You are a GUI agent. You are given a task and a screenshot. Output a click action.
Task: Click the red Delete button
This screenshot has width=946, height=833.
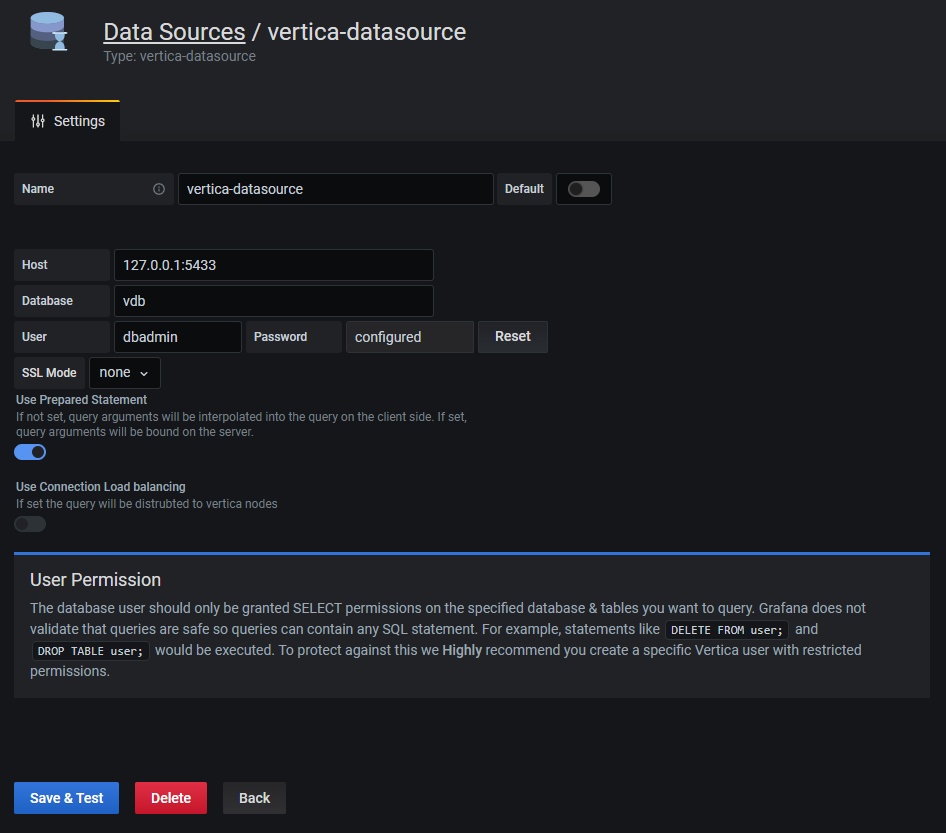point(171,798)
